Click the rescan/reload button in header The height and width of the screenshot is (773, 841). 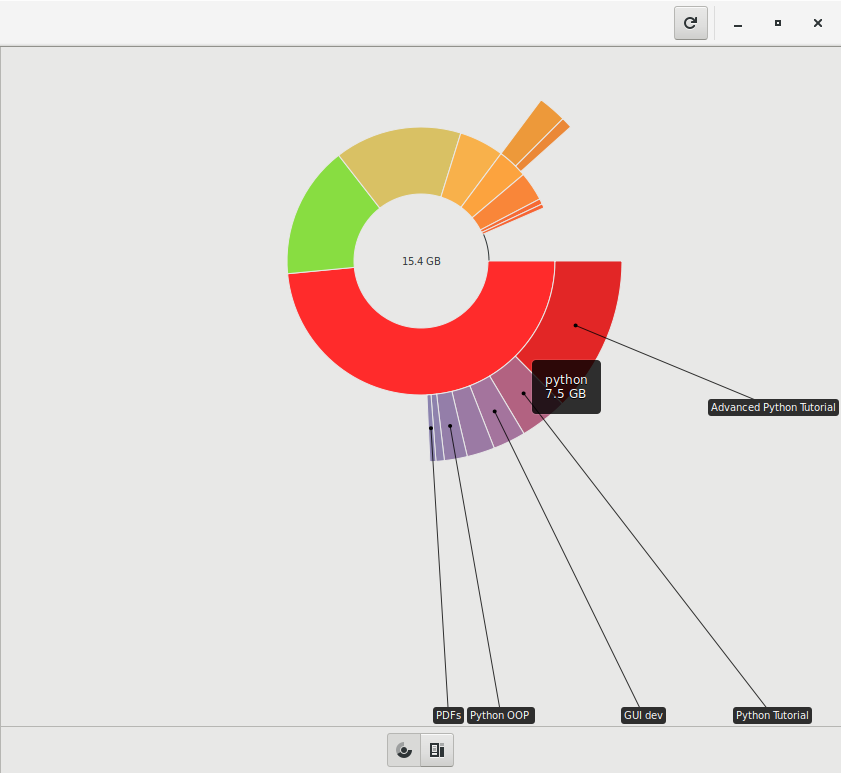point(690,23)
